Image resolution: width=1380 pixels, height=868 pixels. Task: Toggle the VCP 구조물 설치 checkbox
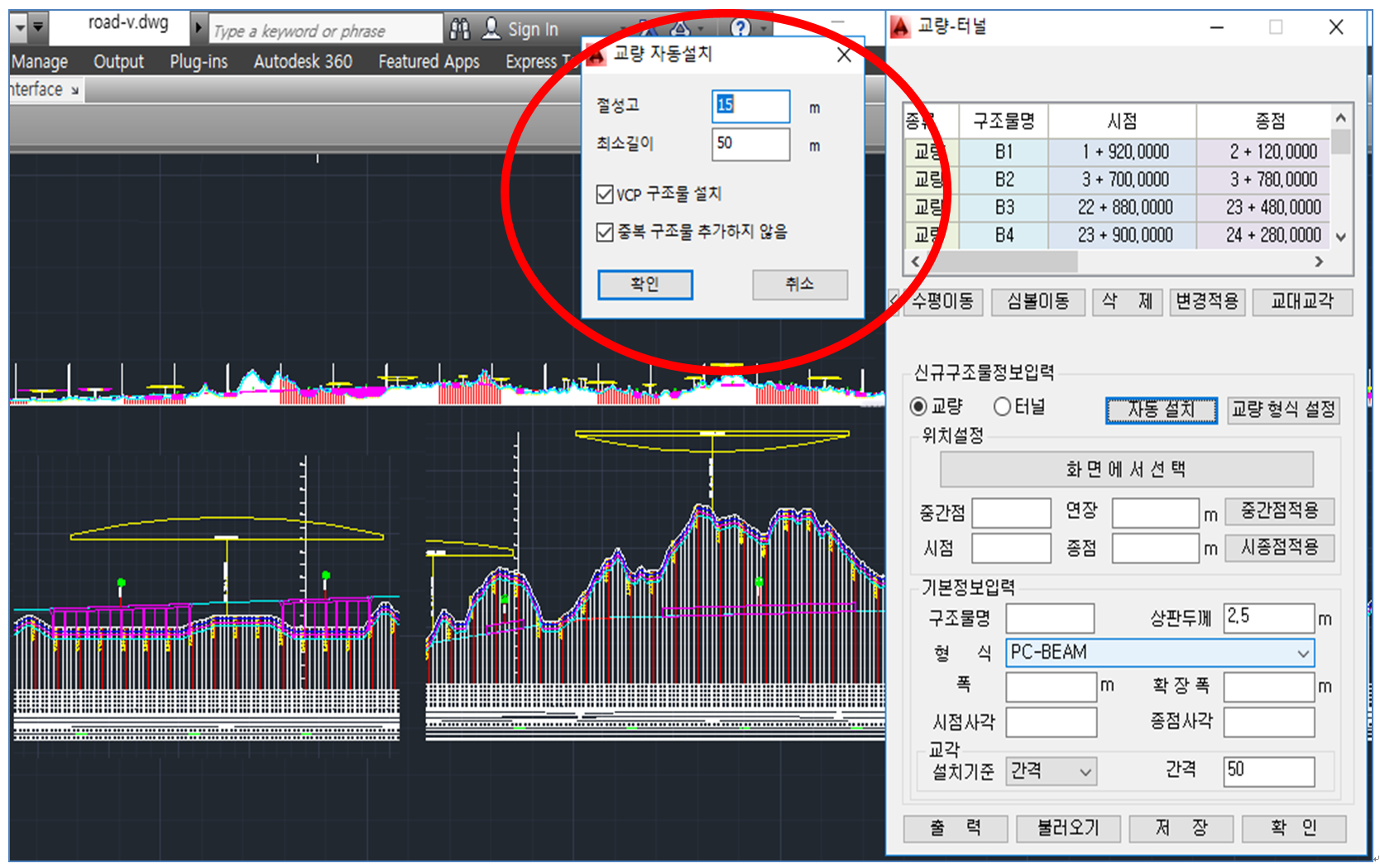click(x=605, y=194)
